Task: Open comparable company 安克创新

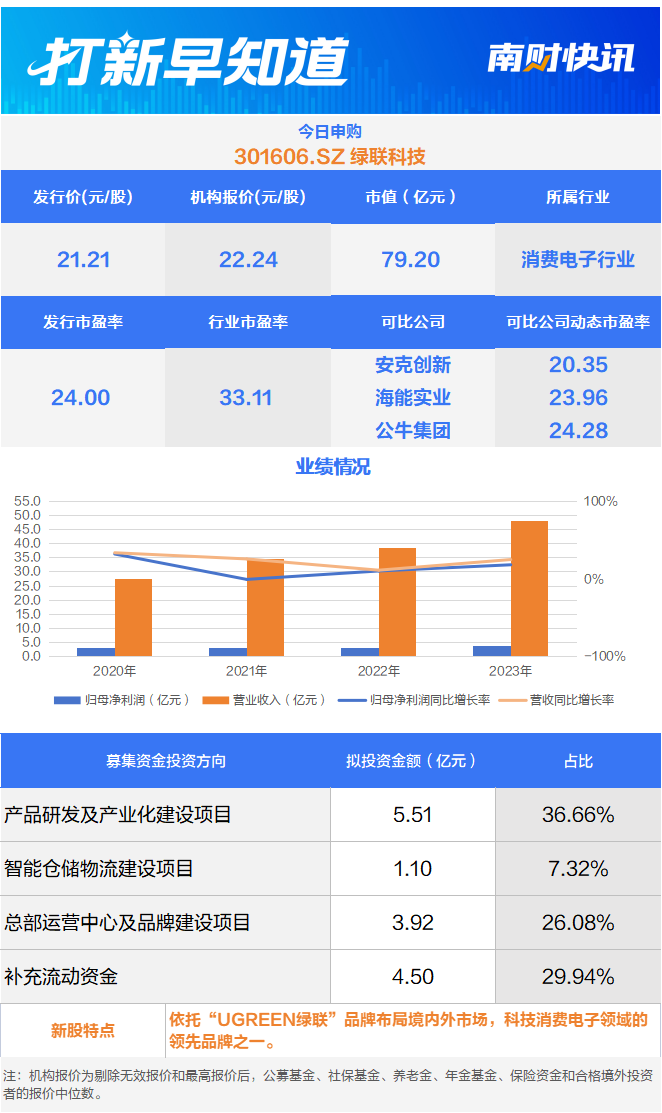Action: [x=413, y=365]
